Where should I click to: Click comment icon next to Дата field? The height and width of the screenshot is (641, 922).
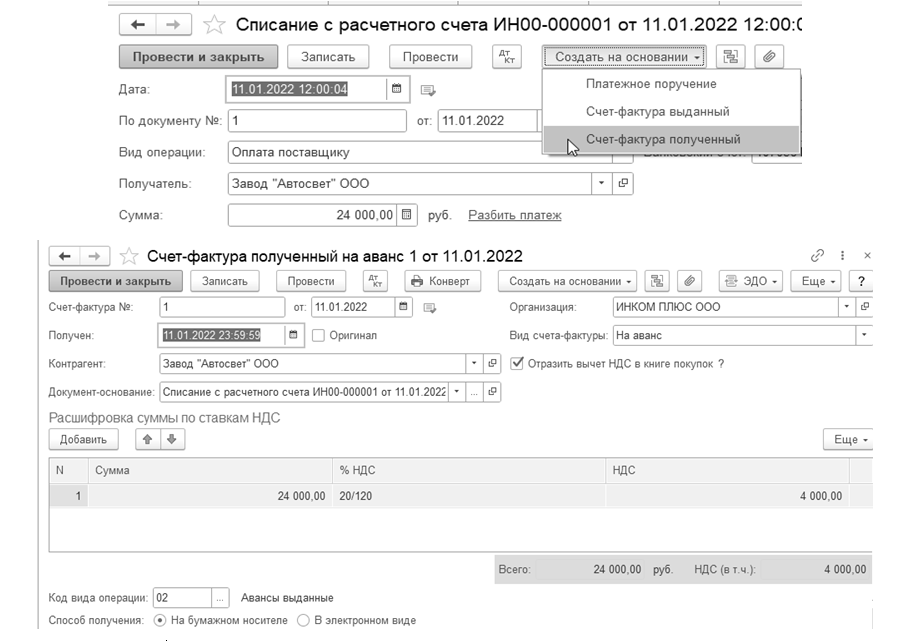point(428,90)
